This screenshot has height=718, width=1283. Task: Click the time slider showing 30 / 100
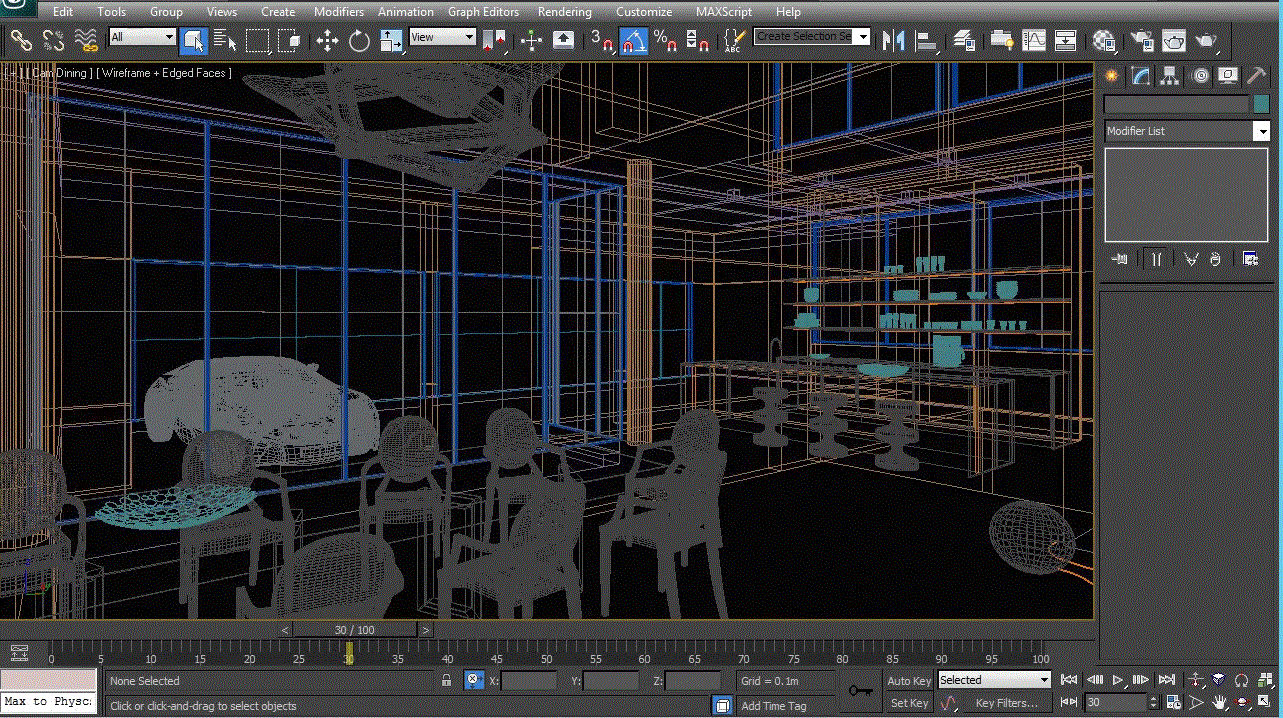pyautogui.click(x=355, y=630)
